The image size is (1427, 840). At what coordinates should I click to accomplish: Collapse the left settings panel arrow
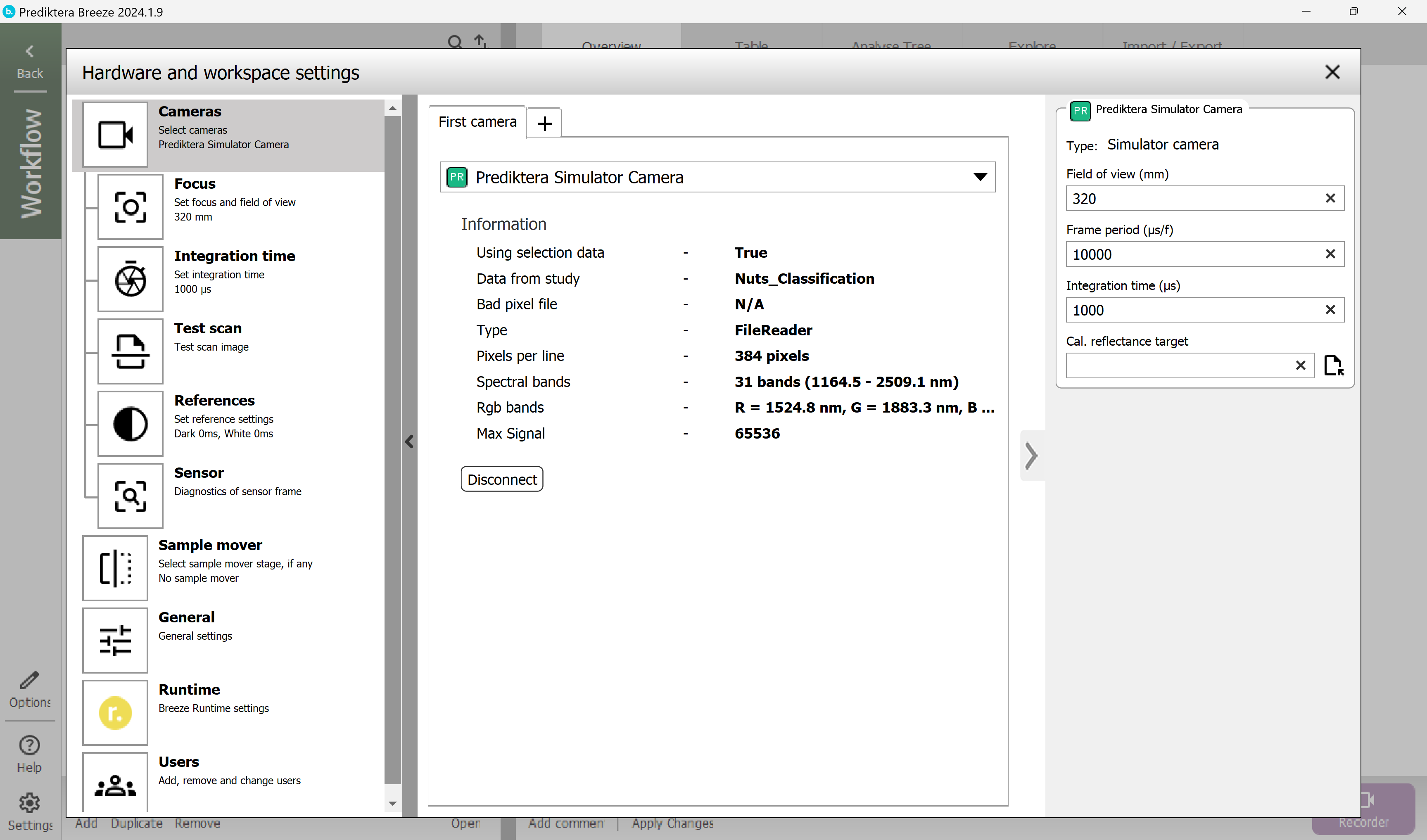point(409,441)
